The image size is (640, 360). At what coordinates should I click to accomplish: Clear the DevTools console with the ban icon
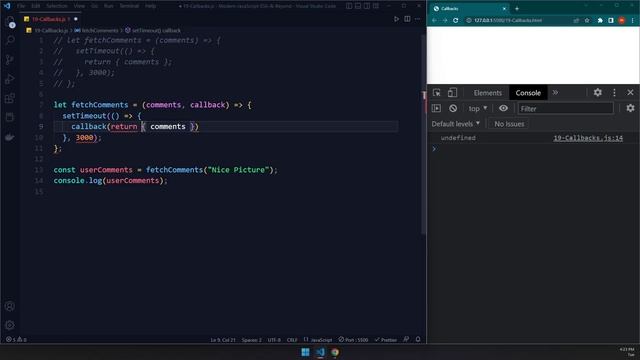click(x=453, y=109)
